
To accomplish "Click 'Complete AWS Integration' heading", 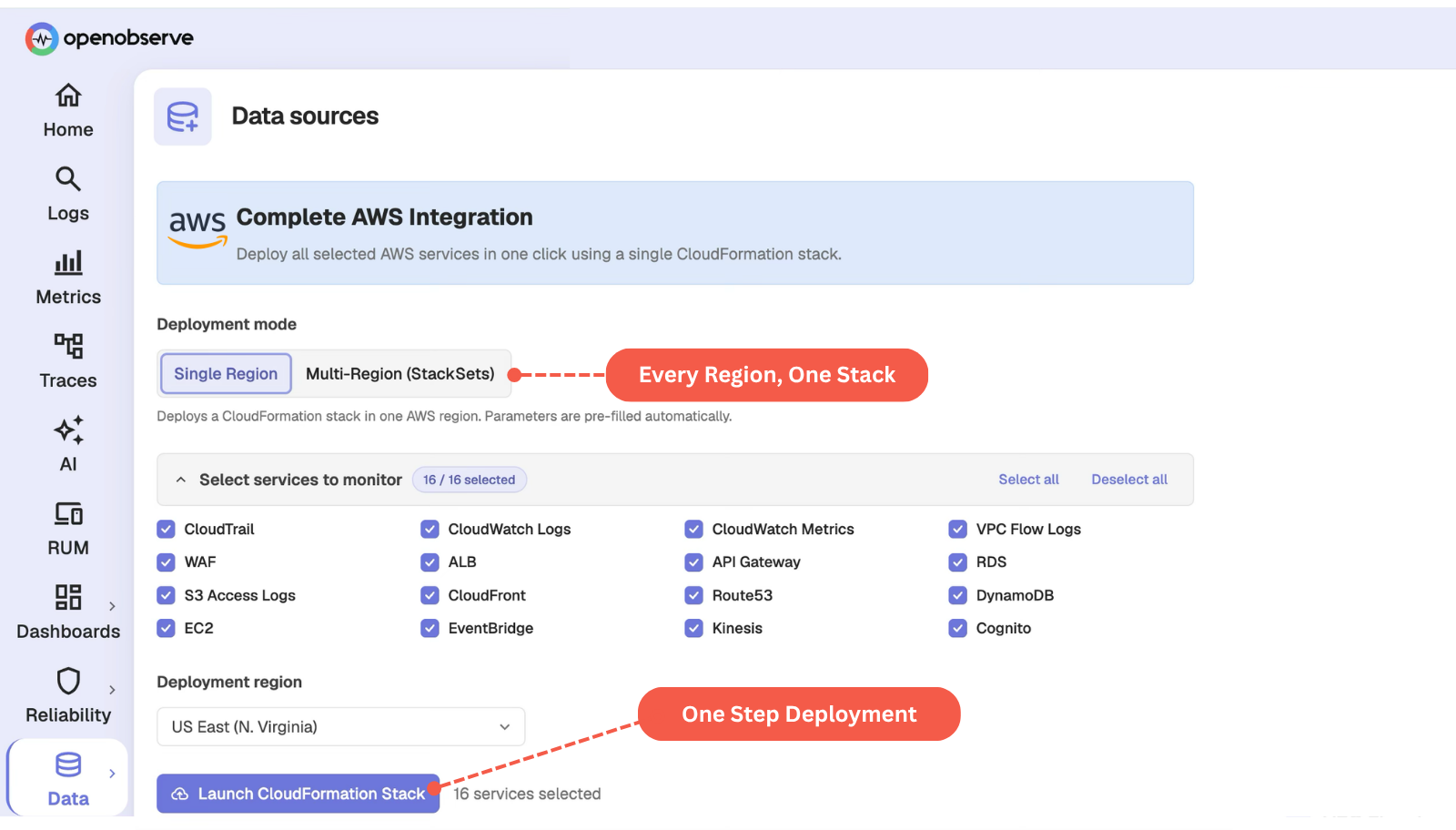I will (x=385, y=218).
